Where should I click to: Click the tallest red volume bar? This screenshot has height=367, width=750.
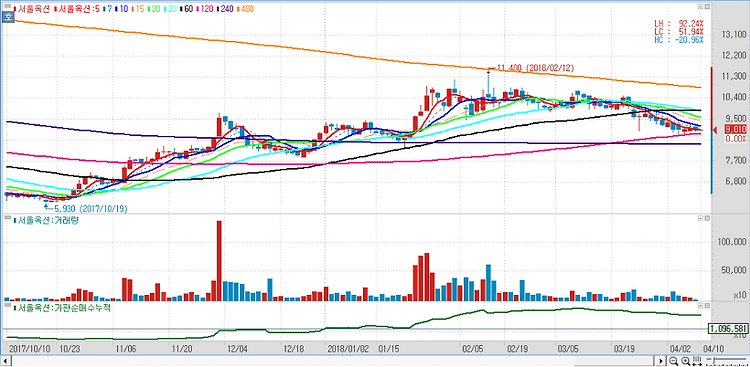pos(219,261)
